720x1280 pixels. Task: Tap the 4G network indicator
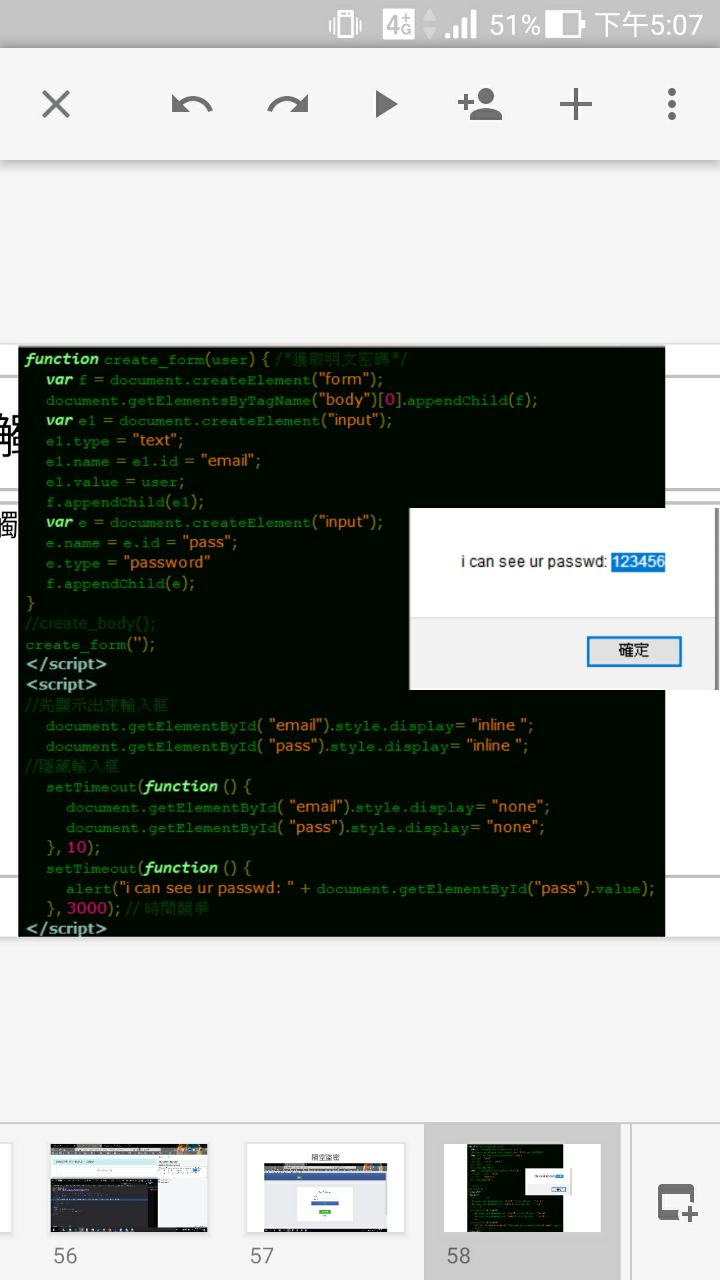(x=399, y=24)
